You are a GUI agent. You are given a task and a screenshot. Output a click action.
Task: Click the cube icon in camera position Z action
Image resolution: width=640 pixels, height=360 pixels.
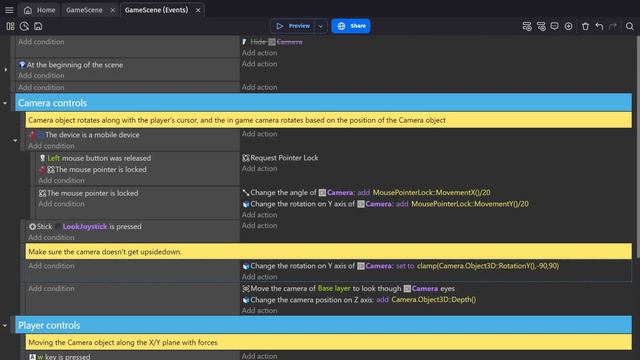pos(246,300)
